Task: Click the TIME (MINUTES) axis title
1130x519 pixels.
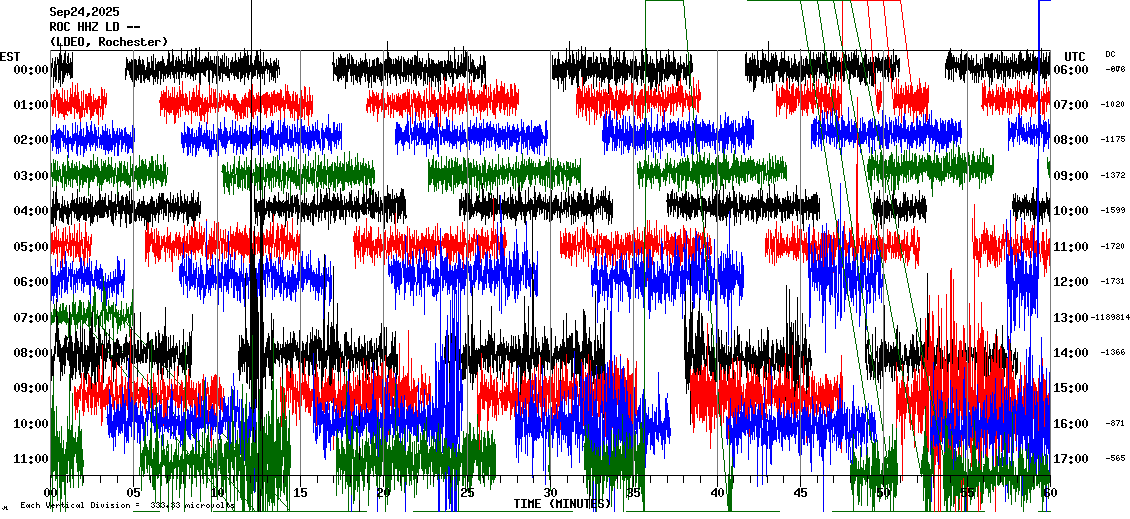Action: [562, 503]
